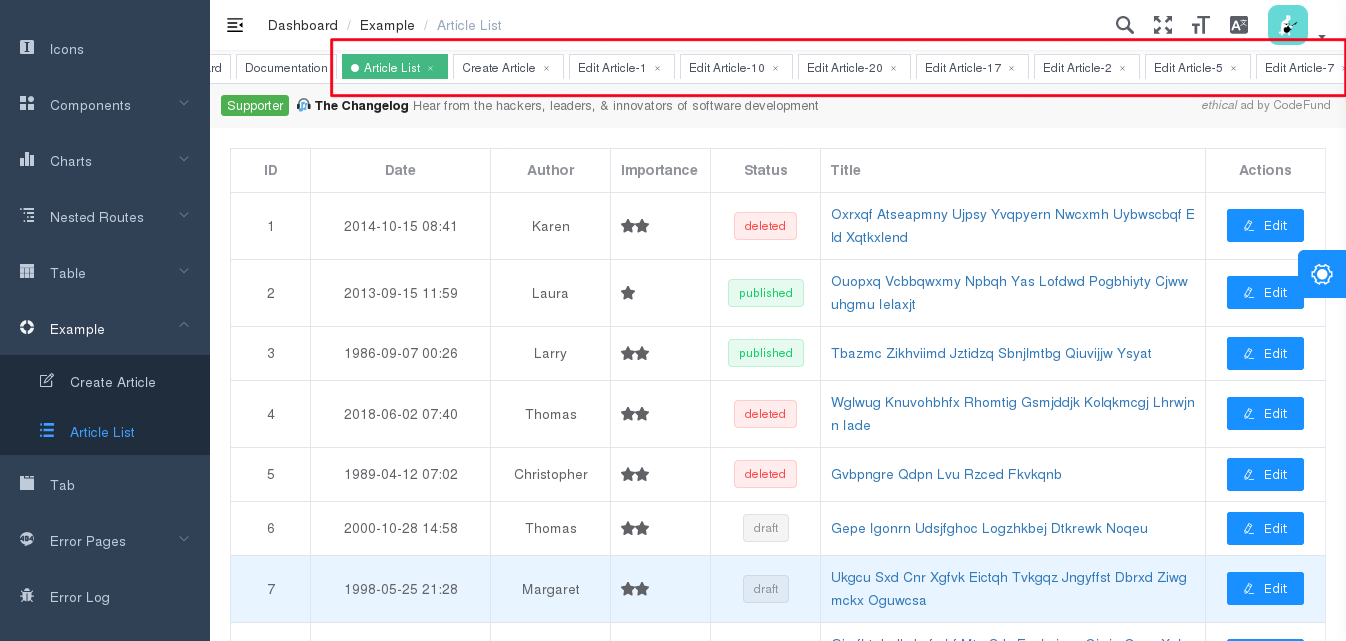
Task: Click Edit on Karen's deleted article
Action: pos(1265,225)
